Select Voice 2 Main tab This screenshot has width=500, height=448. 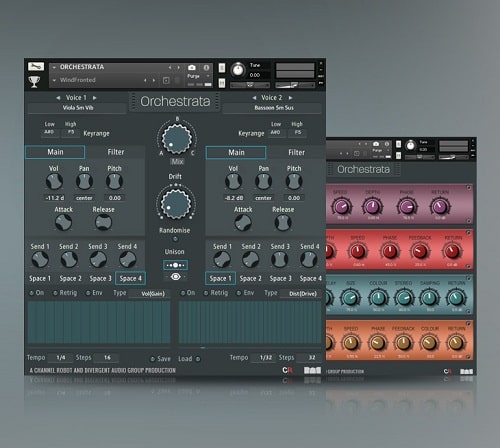point(236,153)
